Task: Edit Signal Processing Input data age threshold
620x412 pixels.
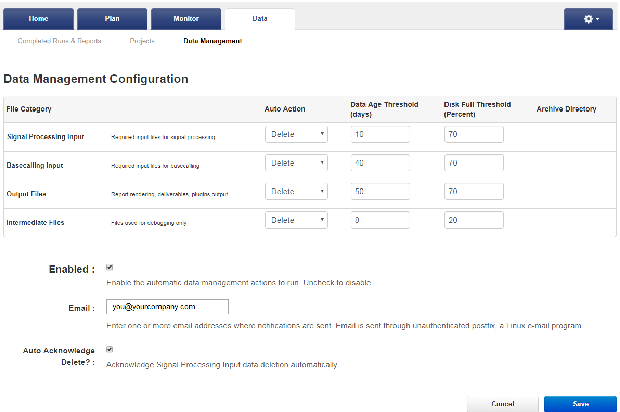Action: click(x=381, y=134)
